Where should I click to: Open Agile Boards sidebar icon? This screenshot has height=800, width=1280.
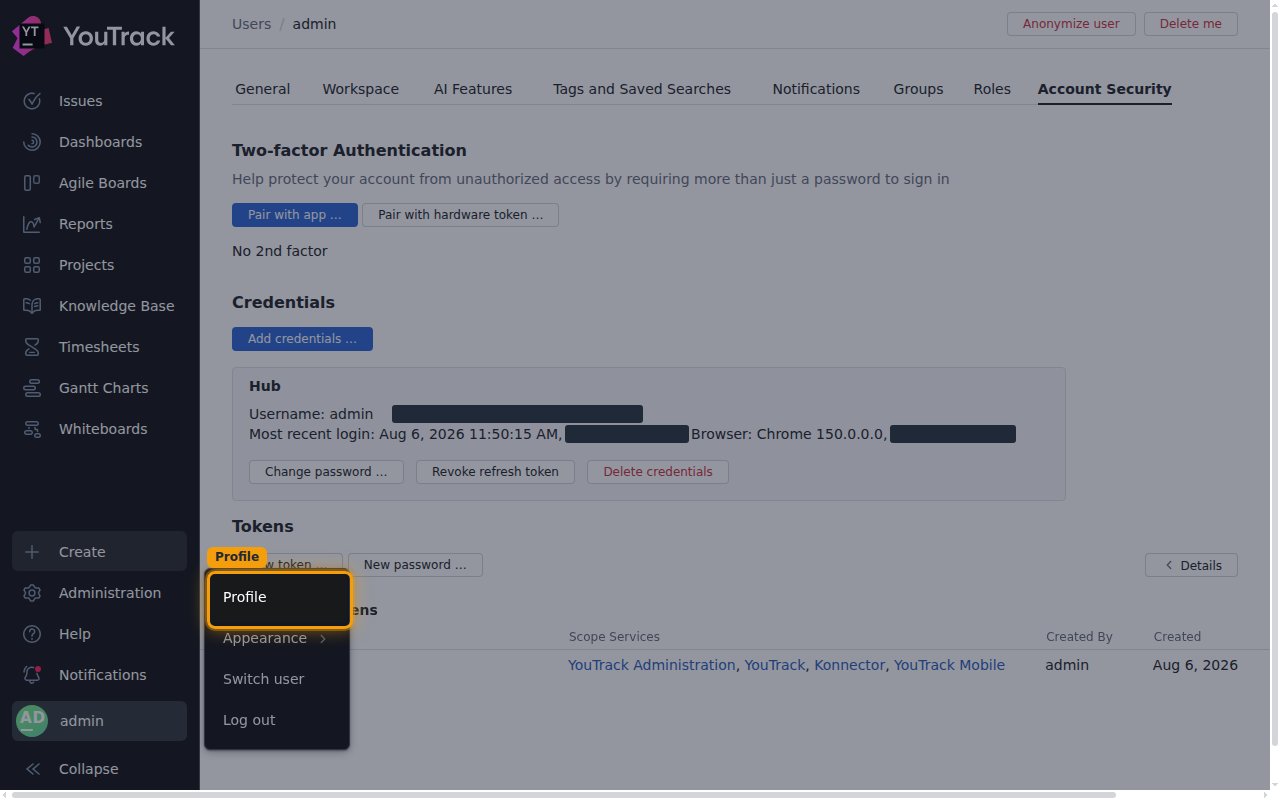32,183
